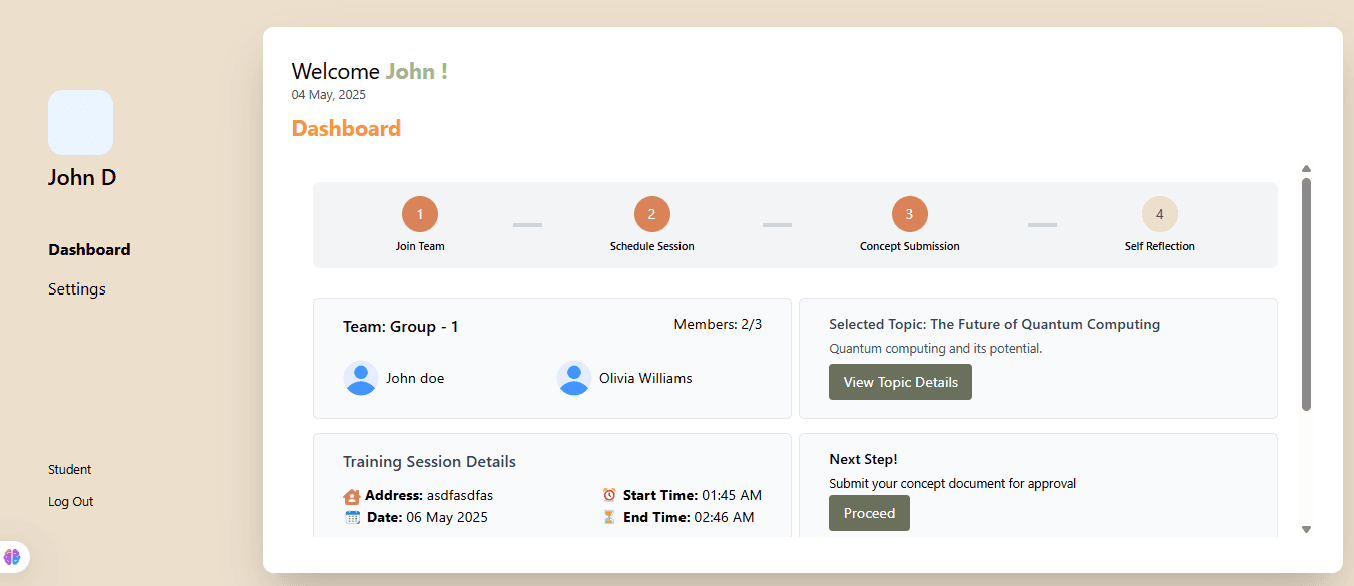This screenshot has width=1354, height=586.
Task: Click the step 4 circle for Self Reflection
Action: coord(1160,214)
